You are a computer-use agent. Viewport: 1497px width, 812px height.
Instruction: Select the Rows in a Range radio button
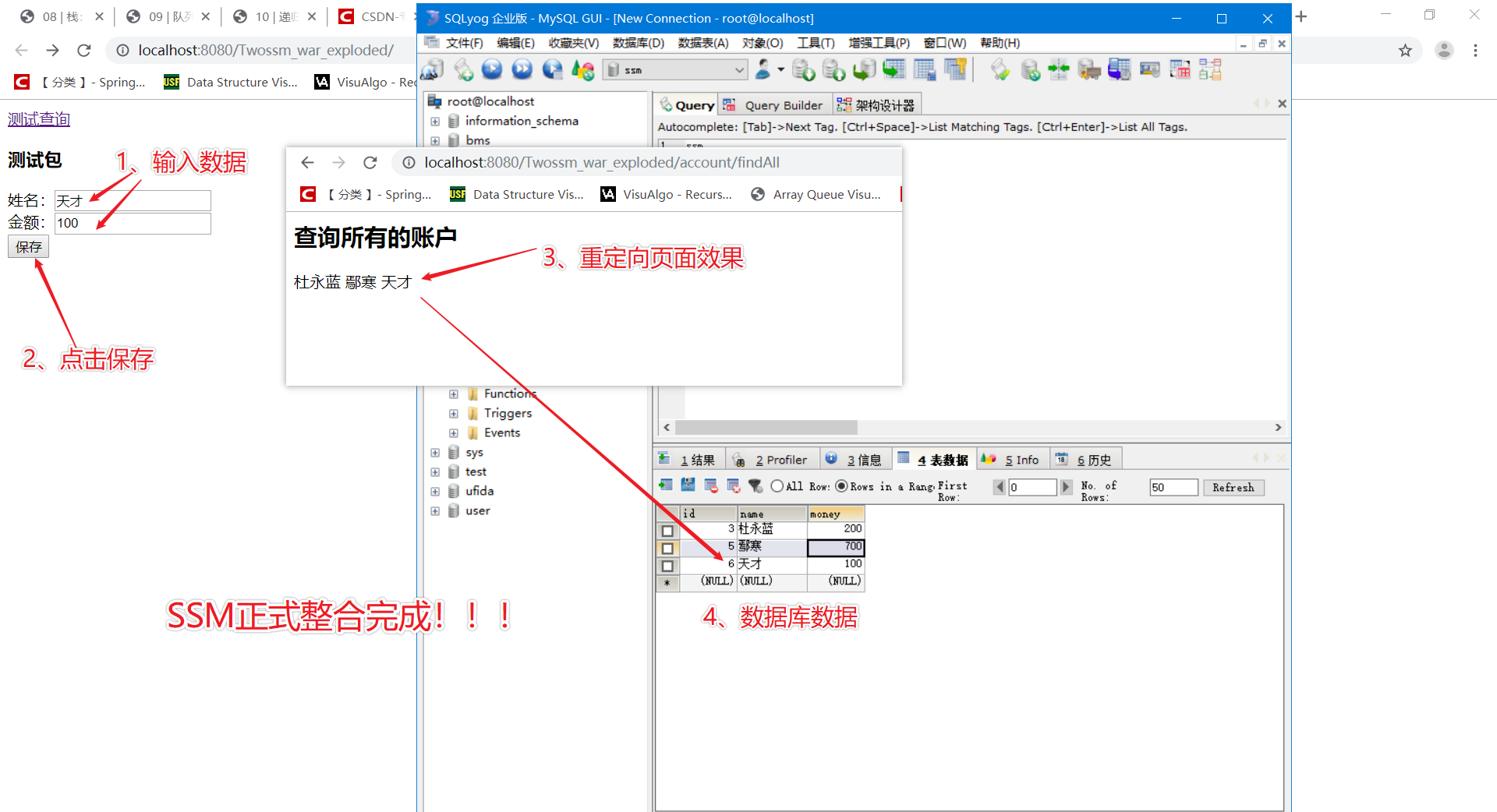842,486
